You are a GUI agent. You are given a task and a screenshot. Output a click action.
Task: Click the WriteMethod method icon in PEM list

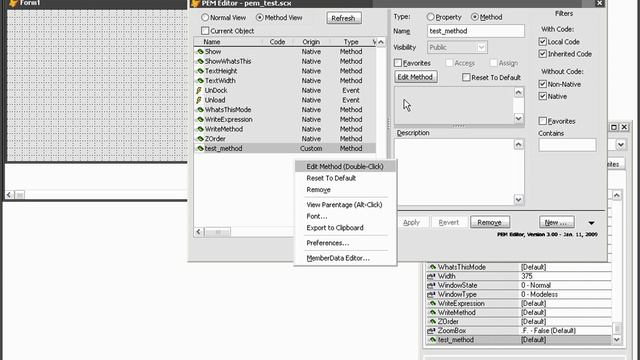[200, 129]
